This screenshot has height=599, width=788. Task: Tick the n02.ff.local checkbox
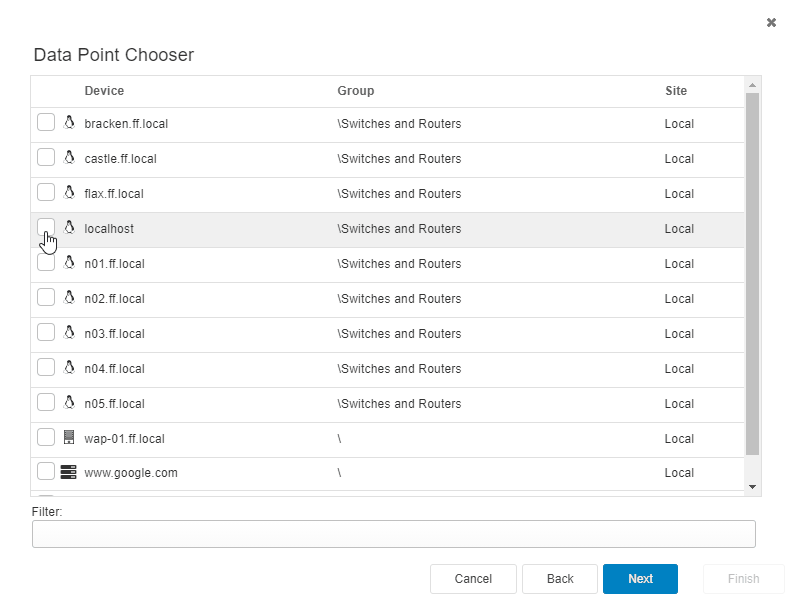pyautogui.click(x=46, y=297)
